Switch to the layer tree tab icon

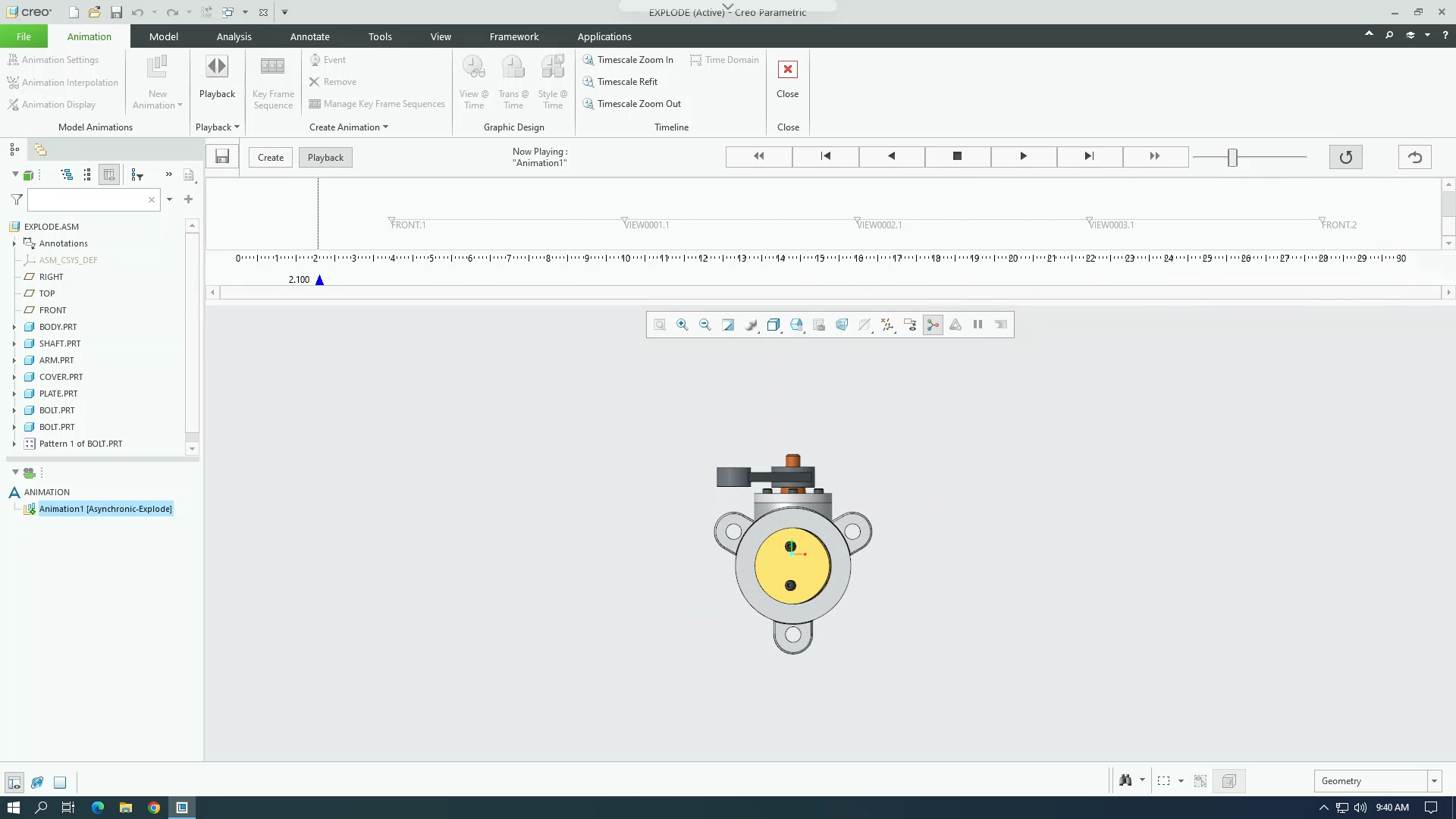pyautogui.click(x=40, y=149)
